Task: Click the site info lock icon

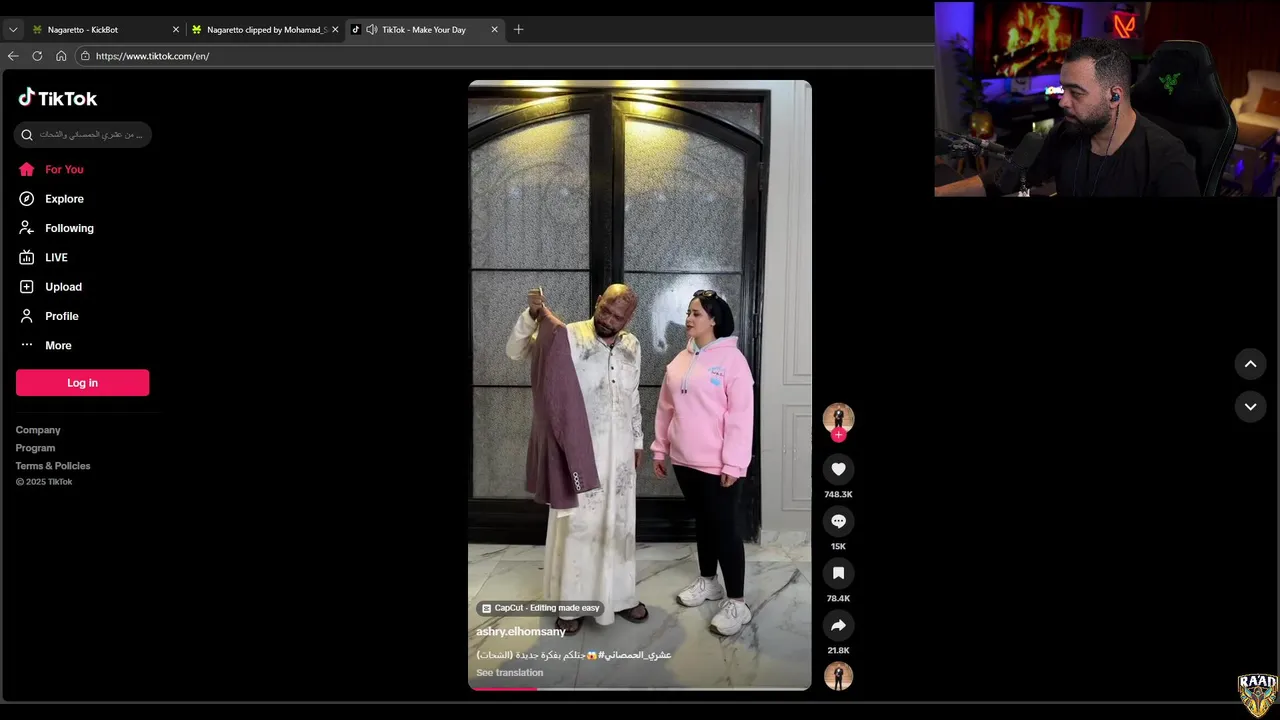Action: [85, 56]
